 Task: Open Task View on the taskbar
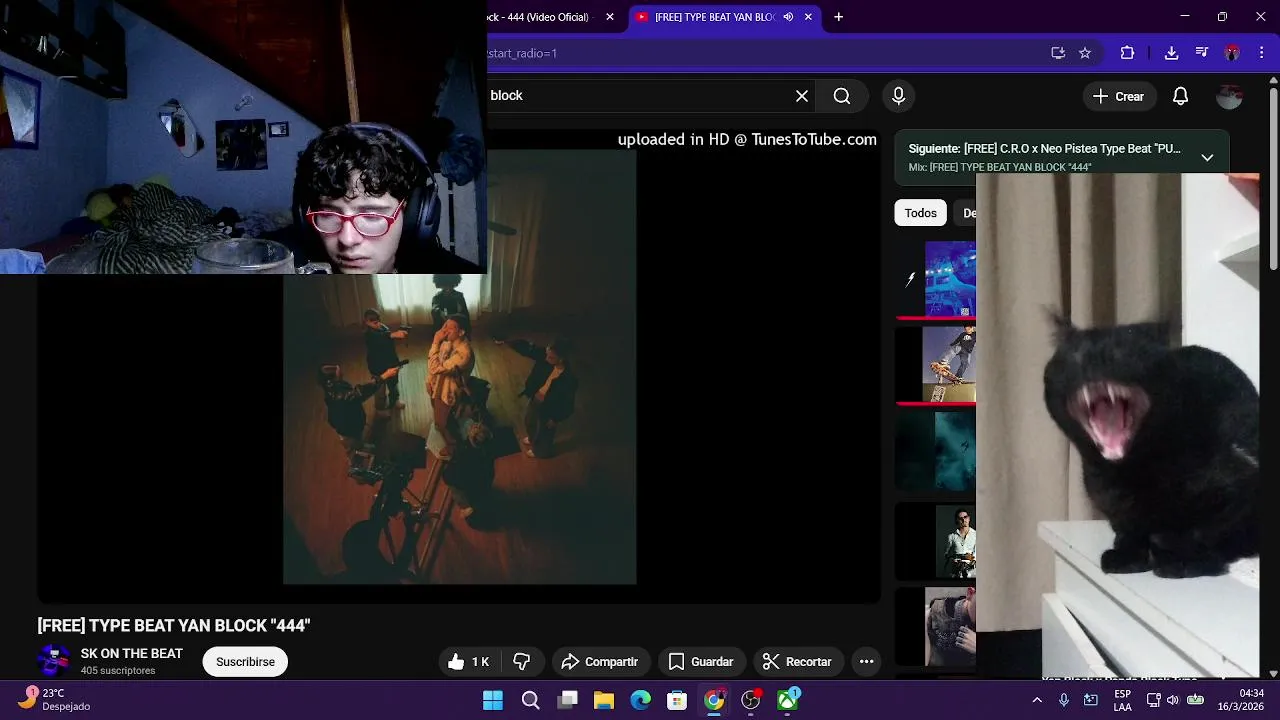[567, 700]
